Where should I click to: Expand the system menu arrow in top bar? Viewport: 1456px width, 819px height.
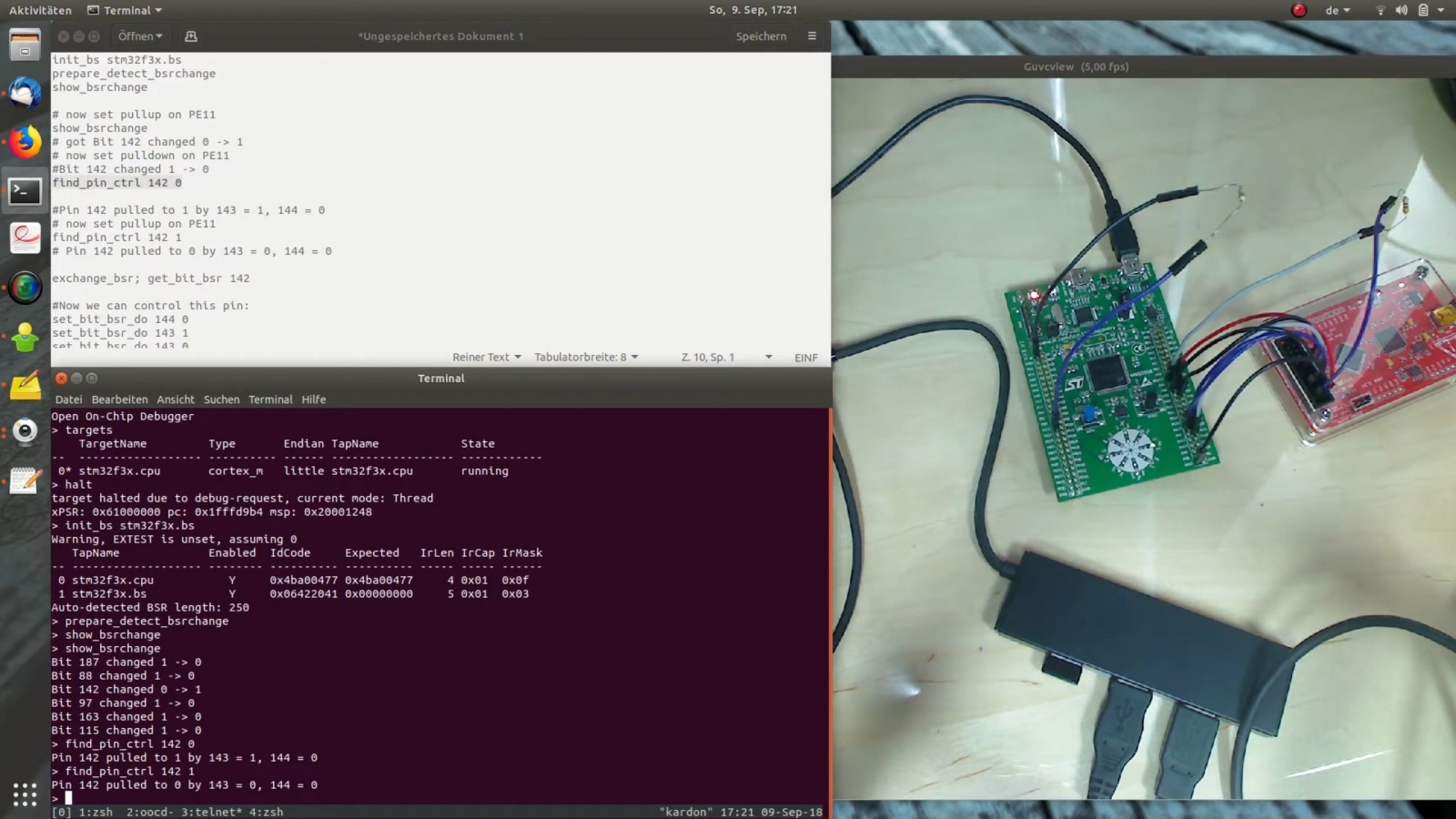point(1441,10)
